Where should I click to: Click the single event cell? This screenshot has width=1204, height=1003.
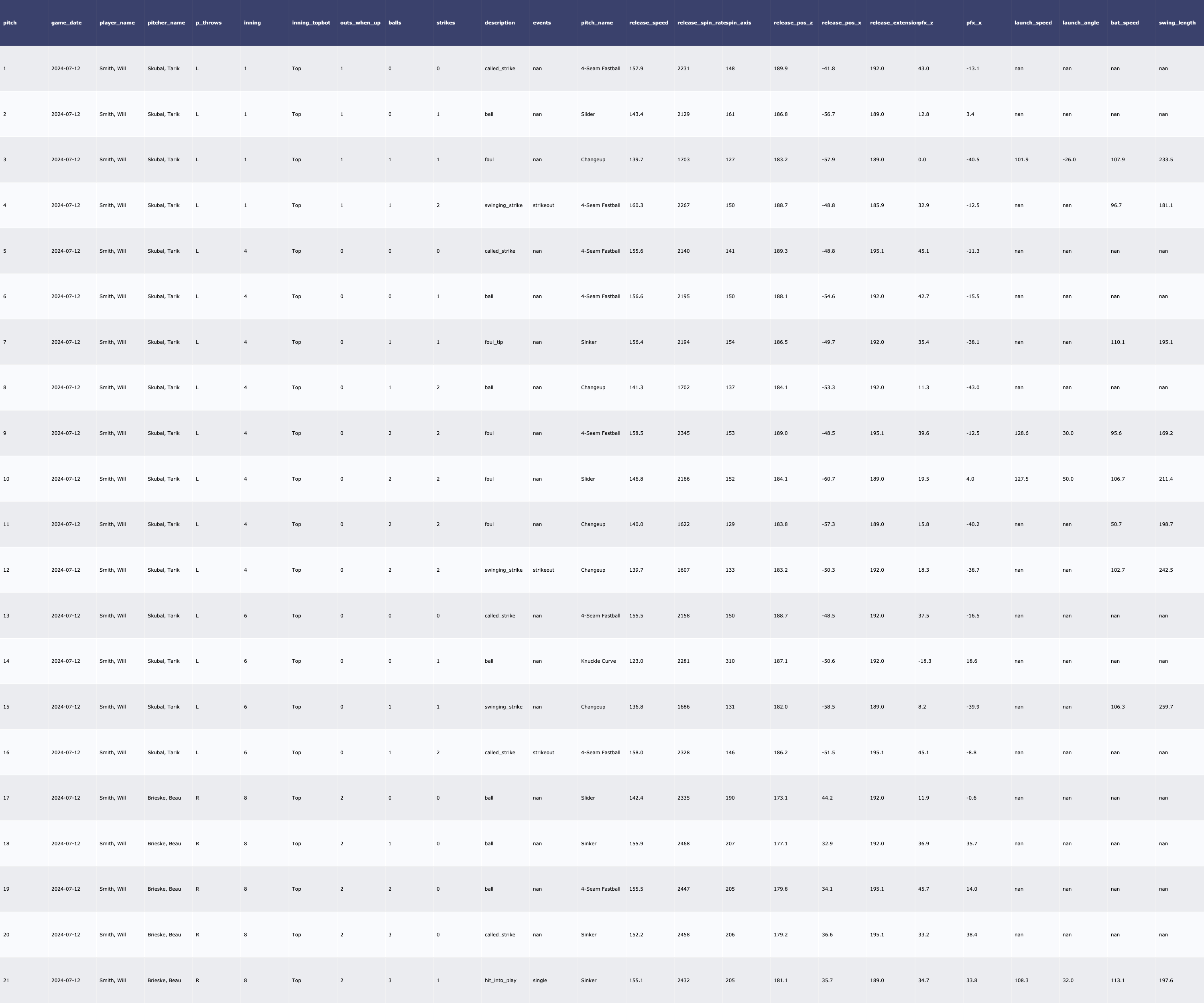(x=539, y=980)
